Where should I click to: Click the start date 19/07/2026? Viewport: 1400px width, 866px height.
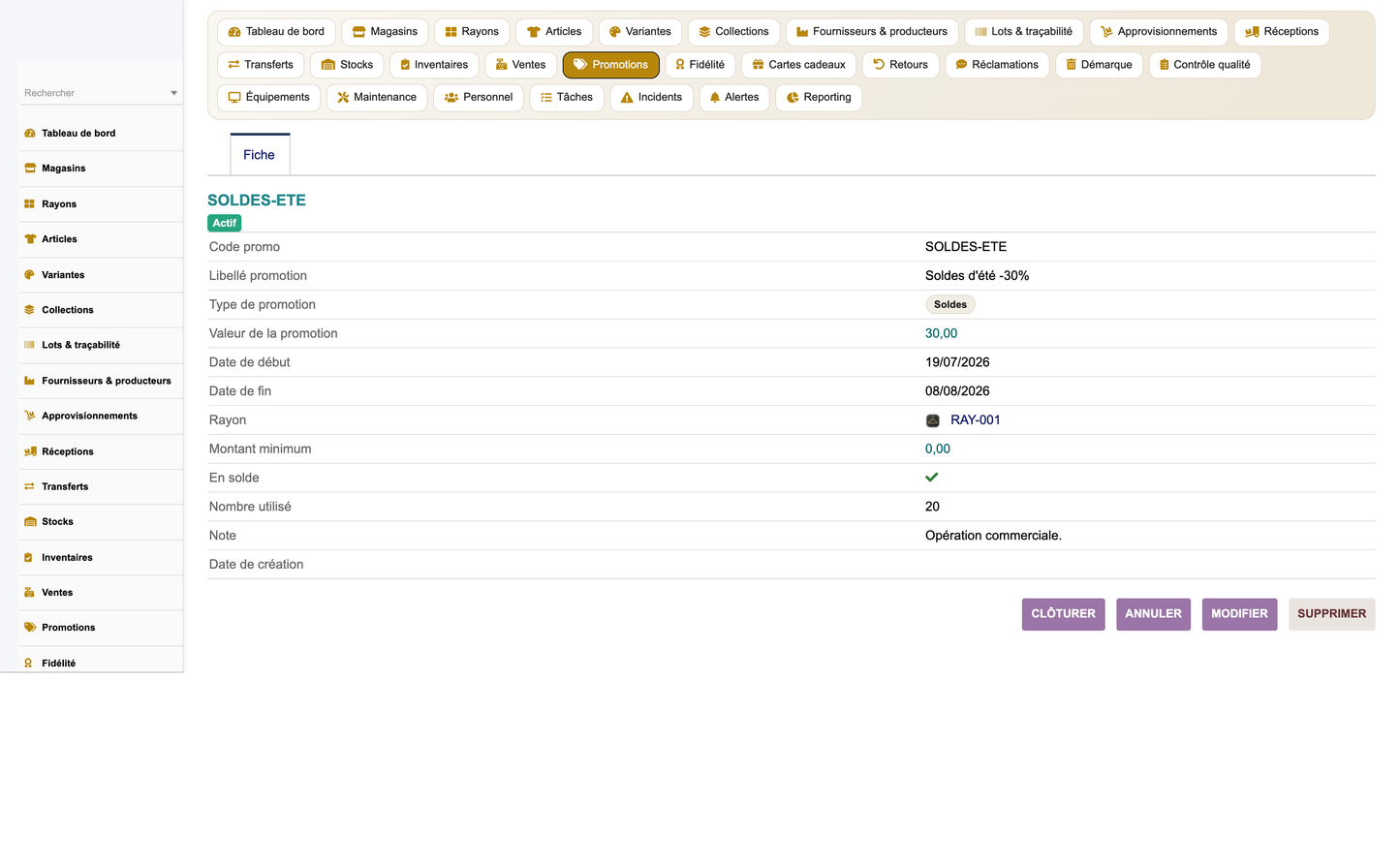[x=957, y=362]
